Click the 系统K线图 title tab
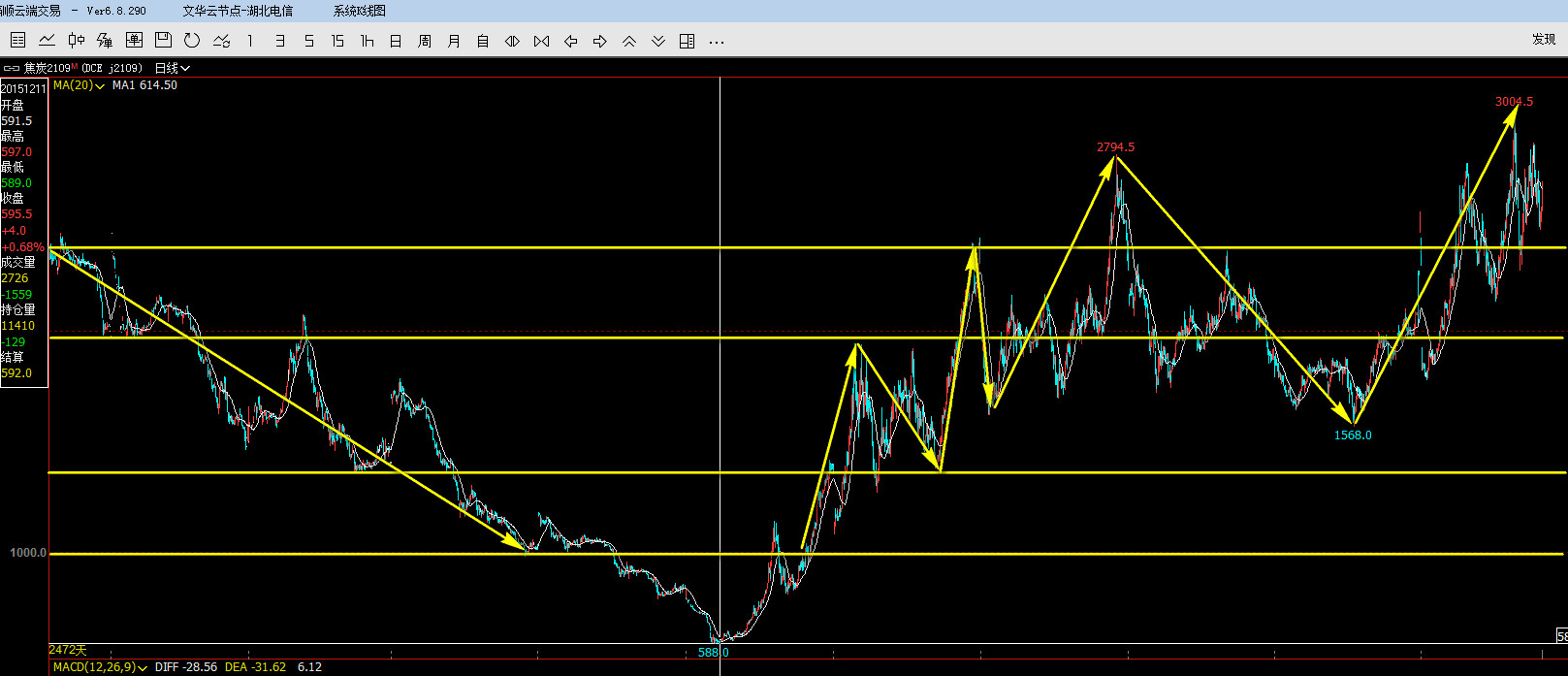Image resolution: width=1568 pixels, height=676 pixels. click(x=359, y=11)
